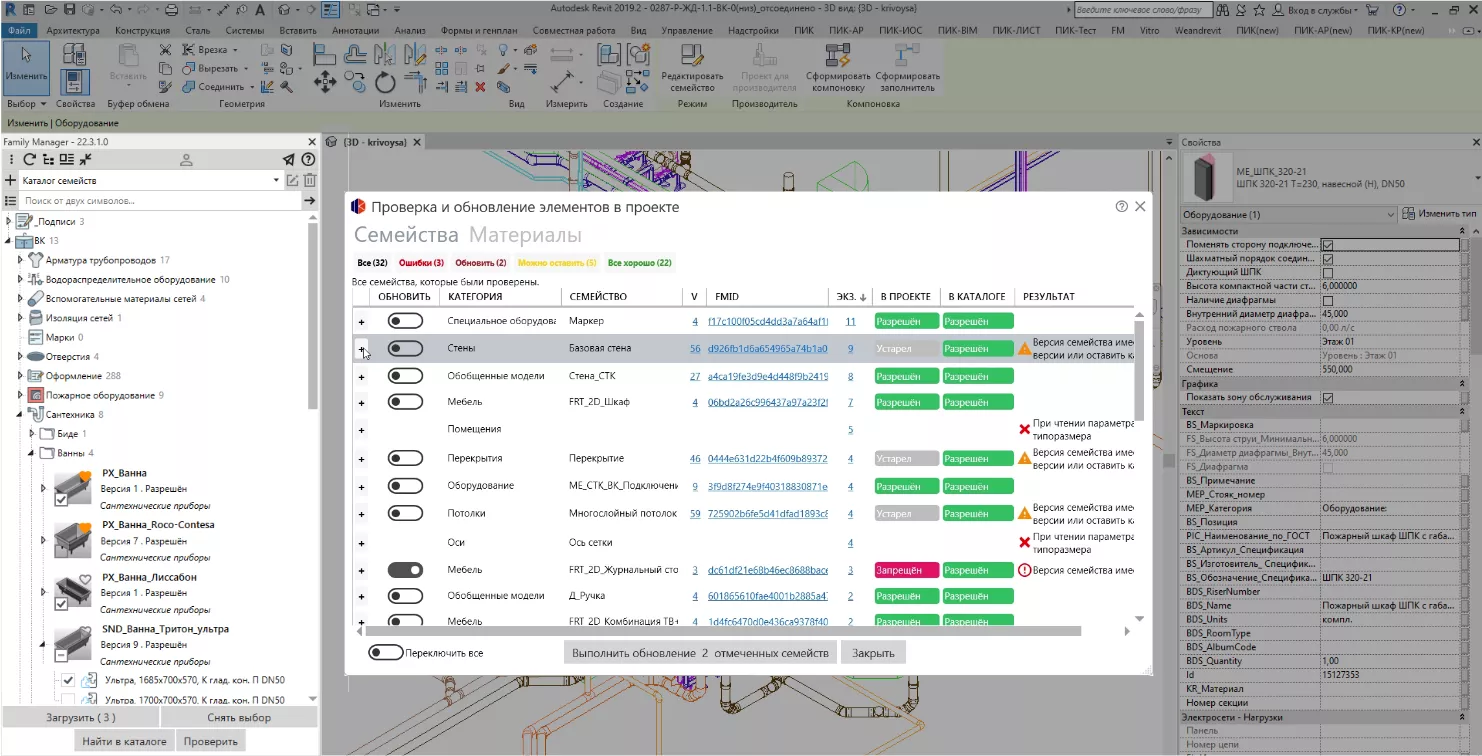Click the search arrow icon next to search field
The image size is (1482, 756).
pos(310,201)
